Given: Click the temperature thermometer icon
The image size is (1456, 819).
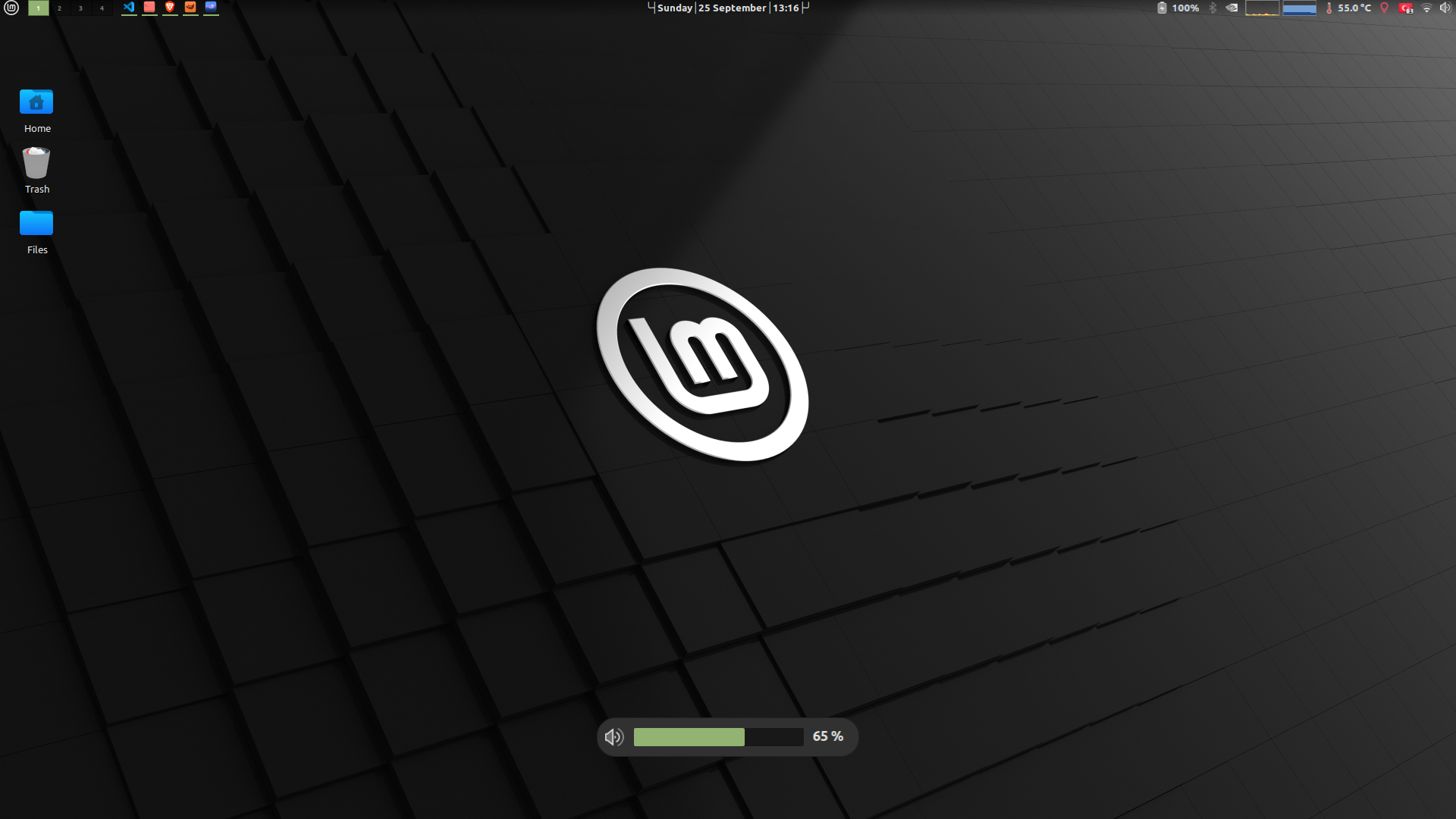Looking at the screenshot, I should tap(1329, 8).
